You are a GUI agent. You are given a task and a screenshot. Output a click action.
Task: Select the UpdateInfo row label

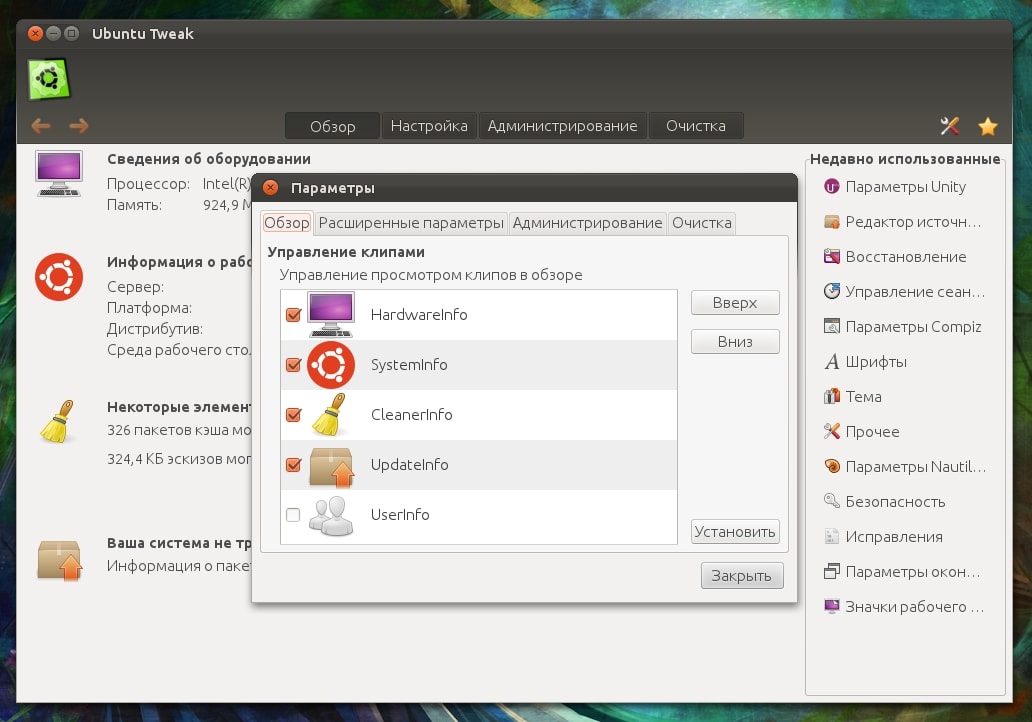409,465
